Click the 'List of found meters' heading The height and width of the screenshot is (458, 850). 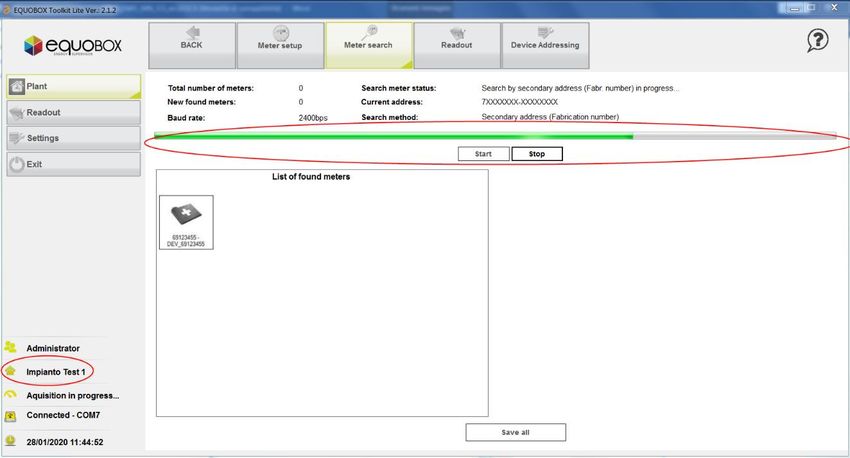[x=311, y=177]
